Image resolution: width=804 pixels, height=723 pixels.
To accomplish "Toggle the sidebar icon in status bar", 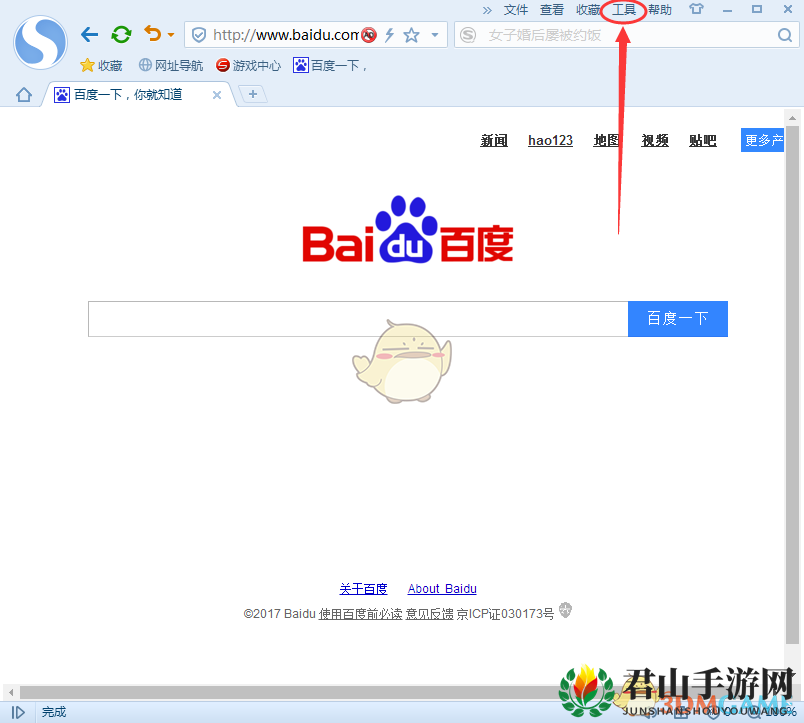I will coord(18,712).
